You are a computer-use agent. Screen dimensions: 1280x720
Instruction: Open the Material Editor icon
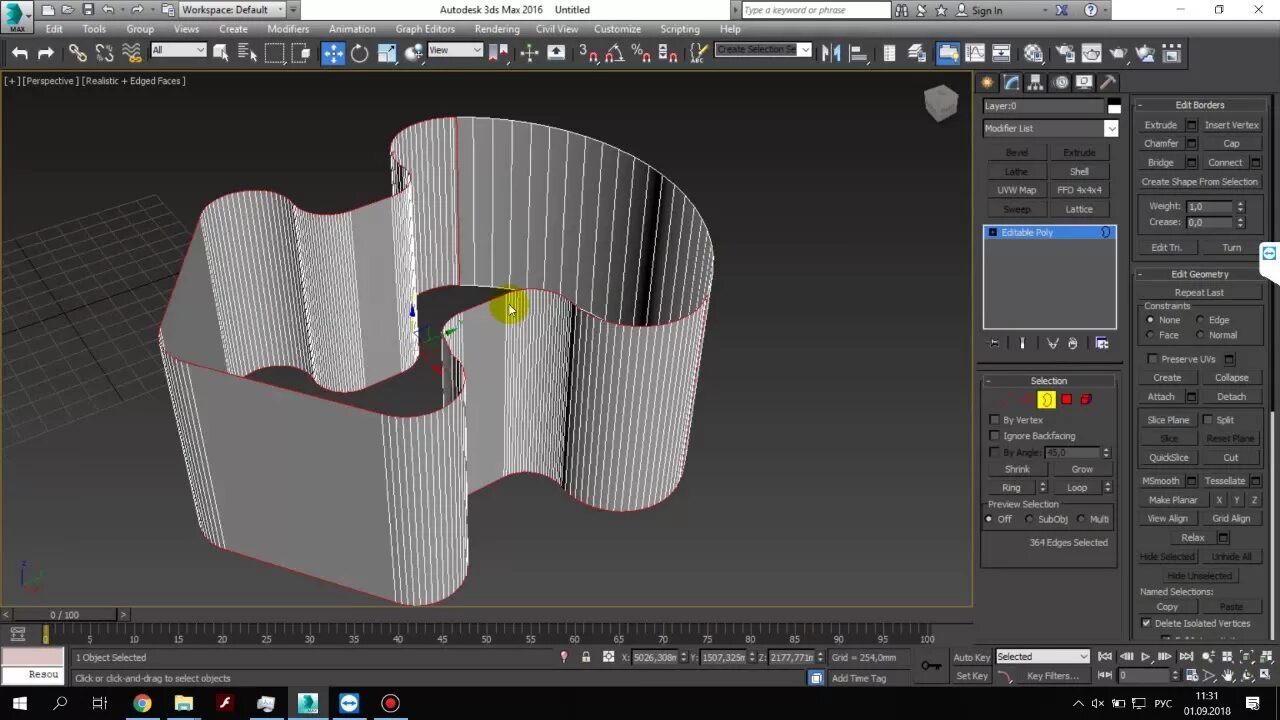[1034, 53]
